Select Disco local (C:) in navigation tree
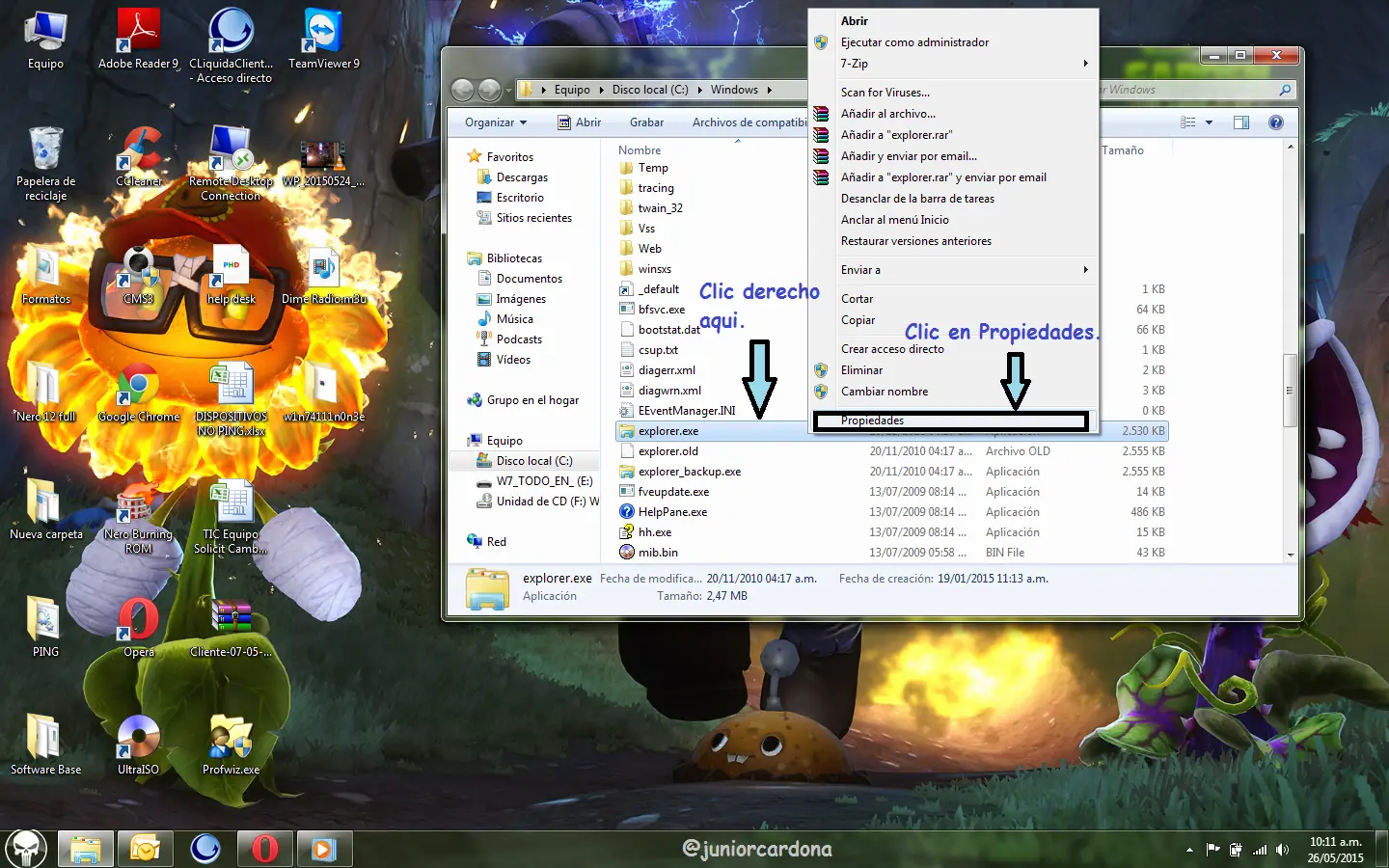The width and height of the screenshot is (1389, 868). 534,461
